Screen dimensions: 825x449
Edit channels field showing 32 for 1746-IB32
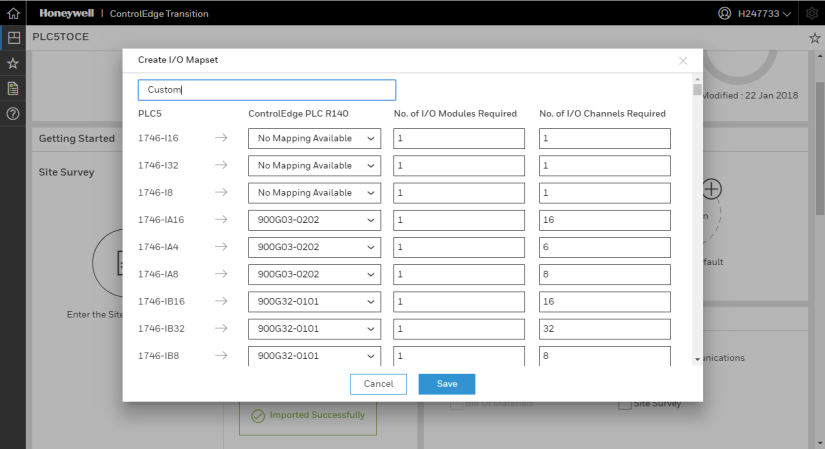click(x=605, y=329)
